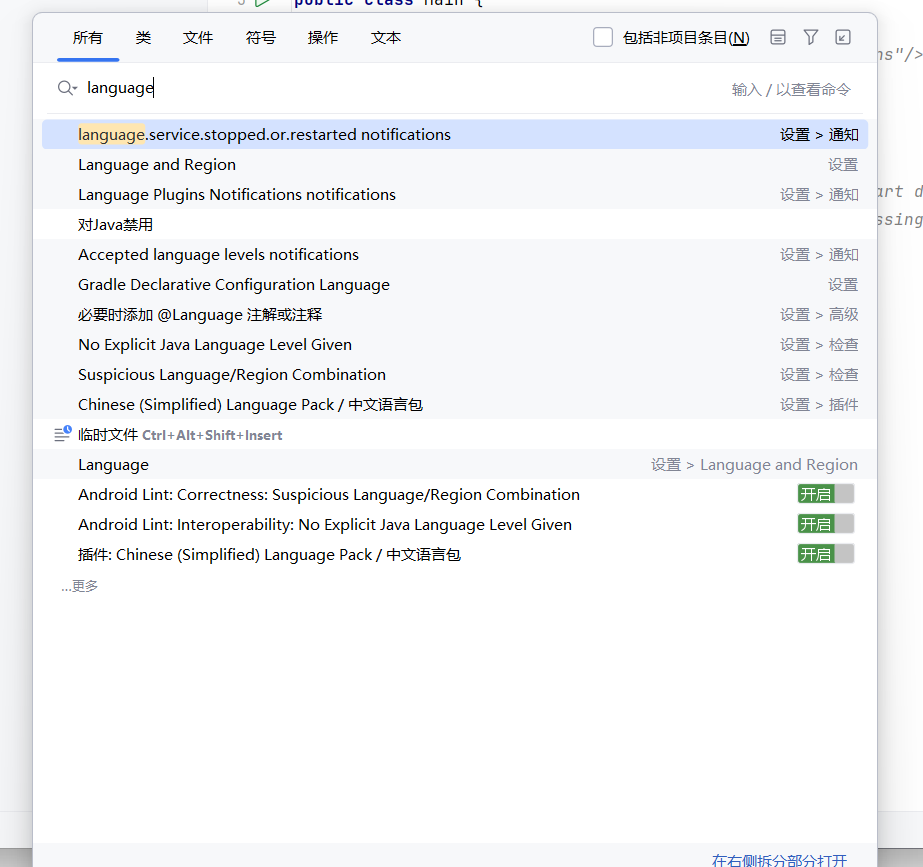Toggle 开启 switch for Chinese Language Pack plugin
The height and width of the screenshot is (867, 923).
tap(825, 553)
